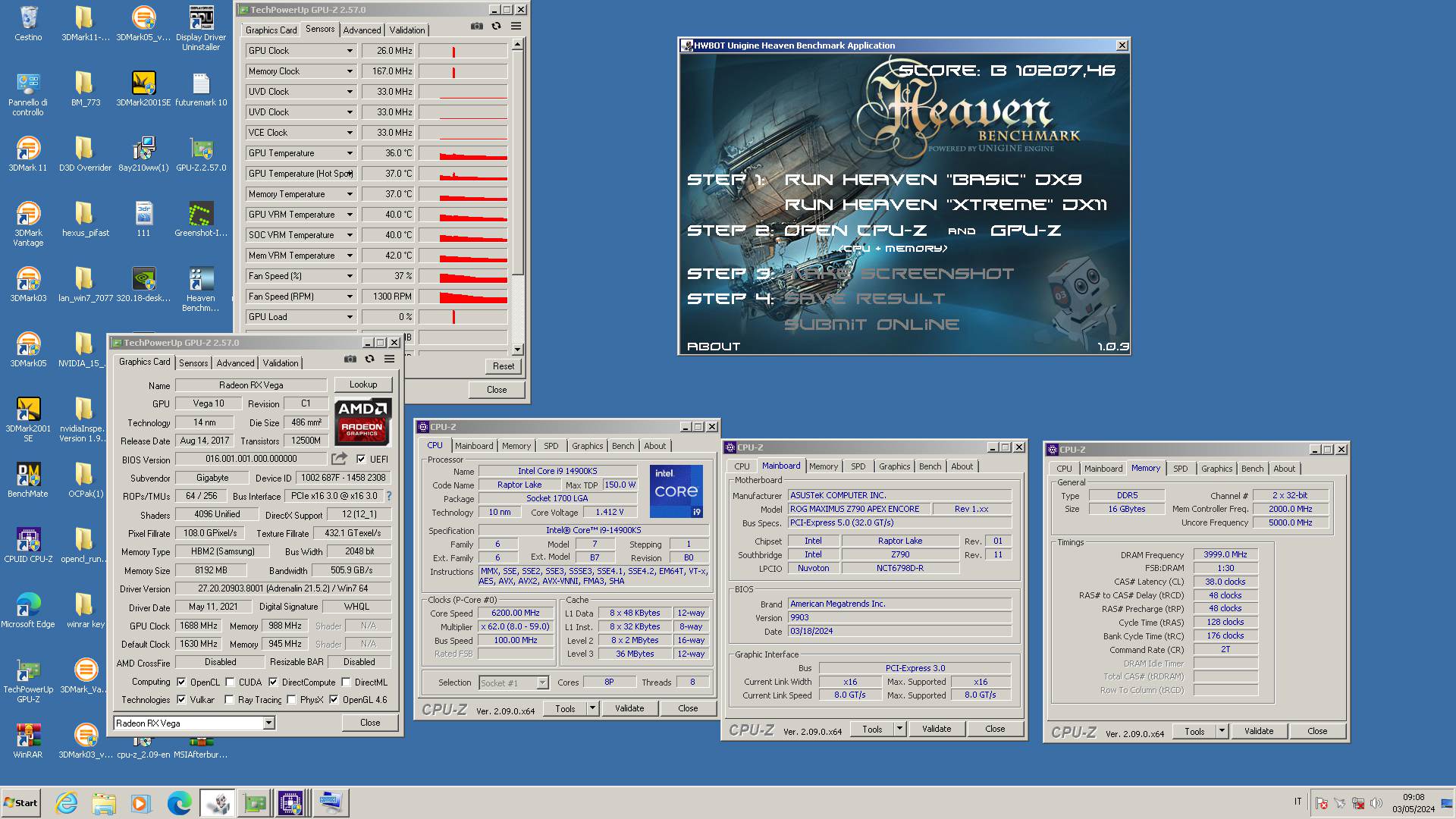Open the Tools dropdown arrow in CPU-Z Memory window
Viewport: 1456px width, 819px height.
1222,732
